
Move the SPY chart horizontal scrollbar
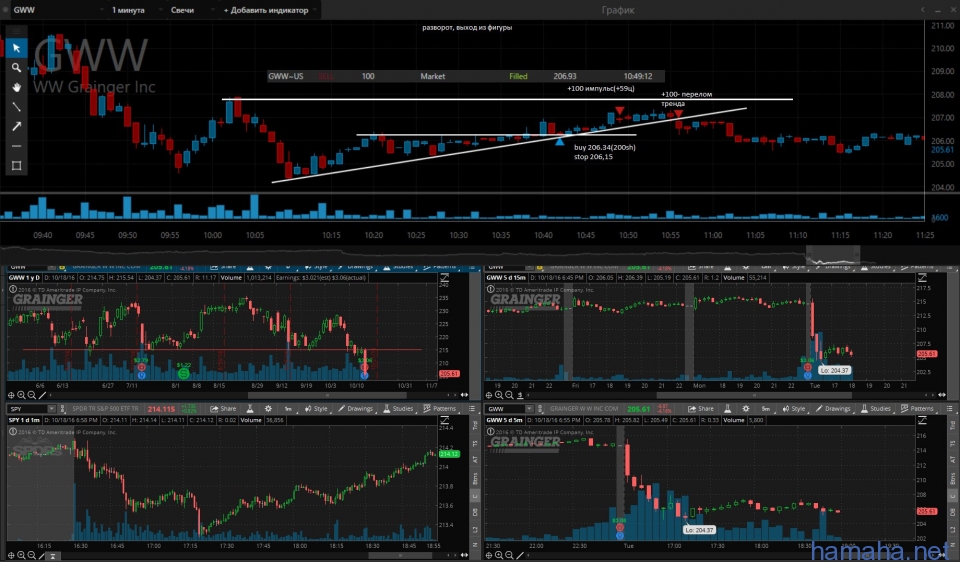(399, 555)
